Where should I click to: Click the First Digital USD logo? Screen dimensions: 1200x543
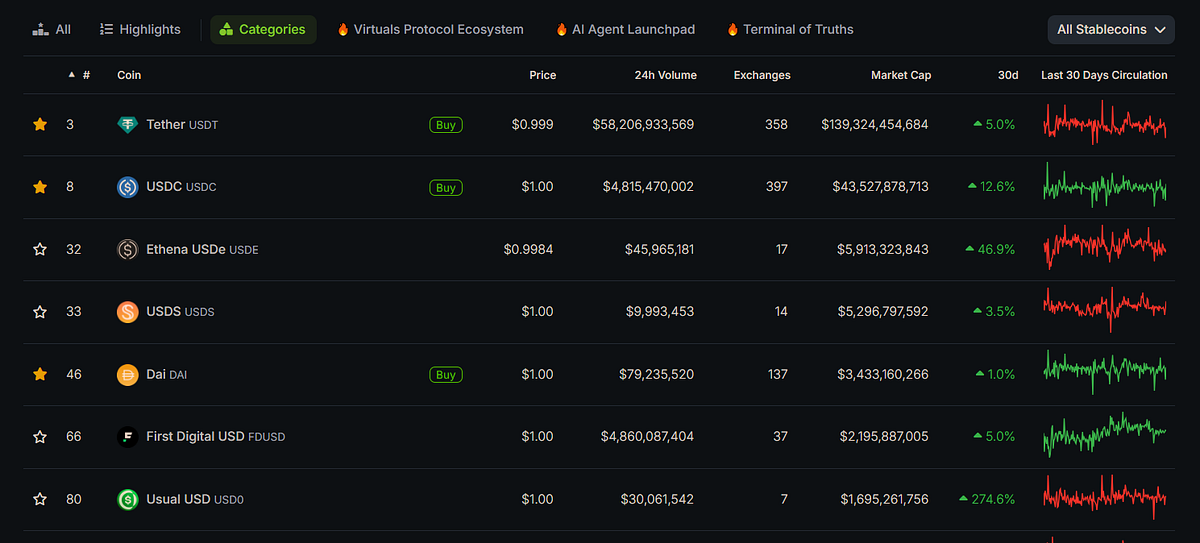coord(127,437)
